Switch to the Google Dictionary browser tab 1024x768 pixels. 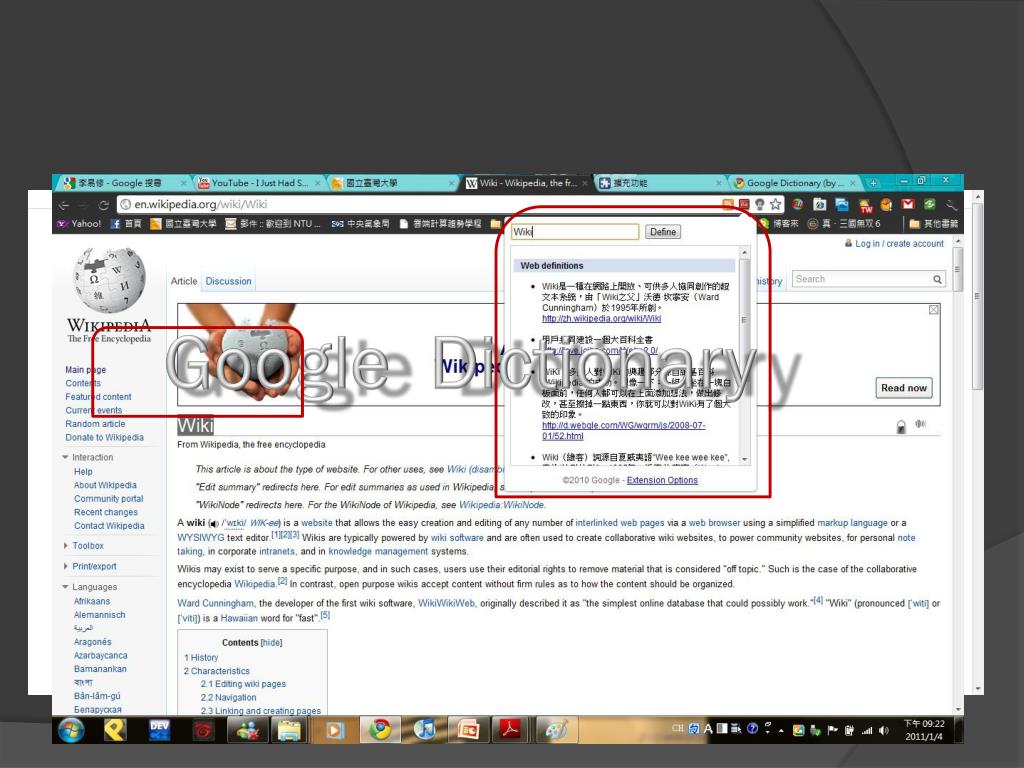[x=794, y=184]
